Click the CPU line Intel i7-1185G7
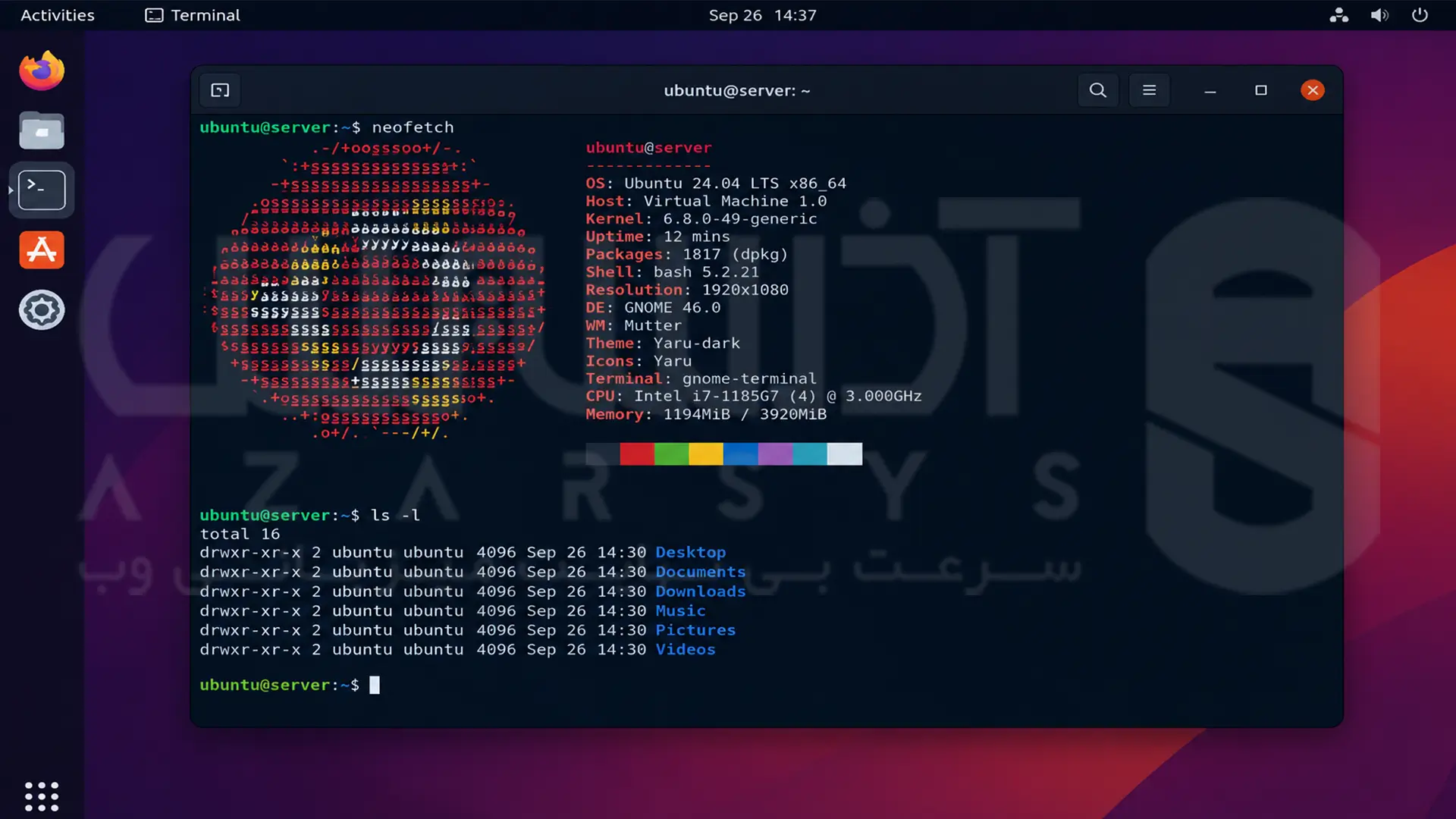The image size is (1456, 819). (x=754, y=396)
